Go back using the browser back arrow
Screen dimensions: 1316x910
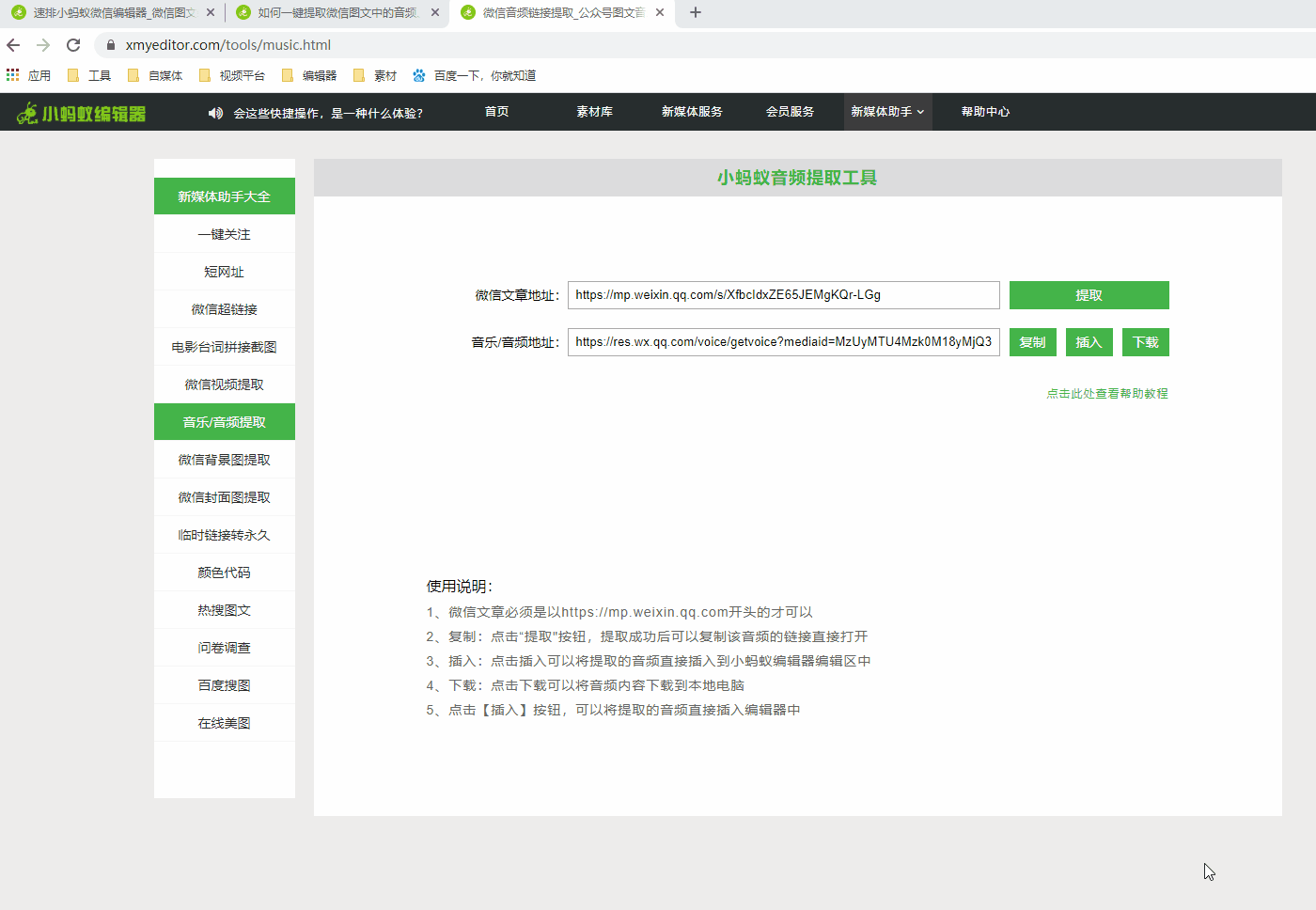coord(13,45)
